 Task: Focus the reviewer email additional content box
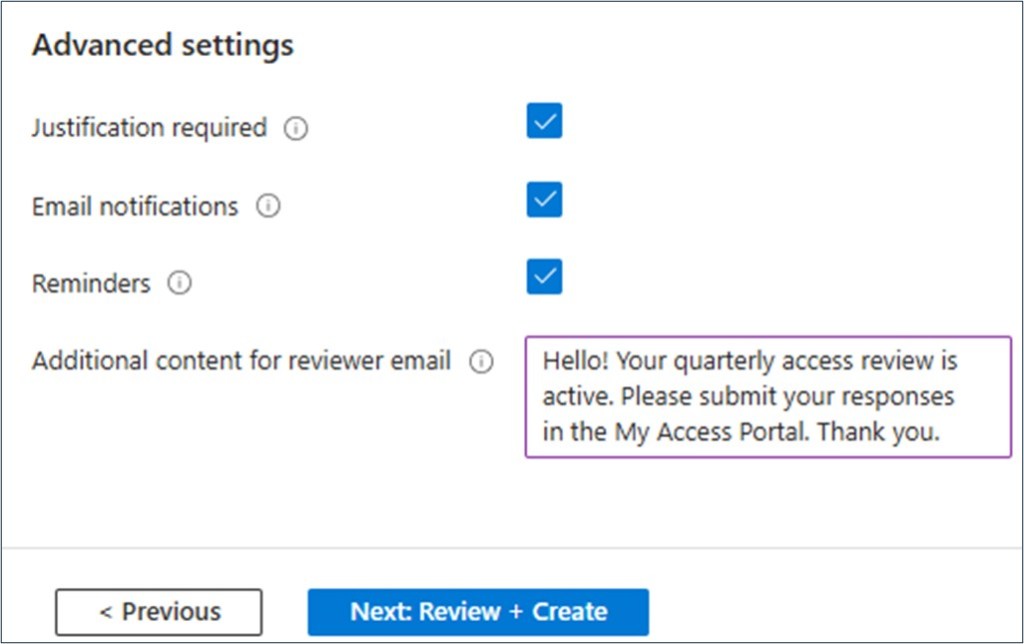(x=768, y=397)
